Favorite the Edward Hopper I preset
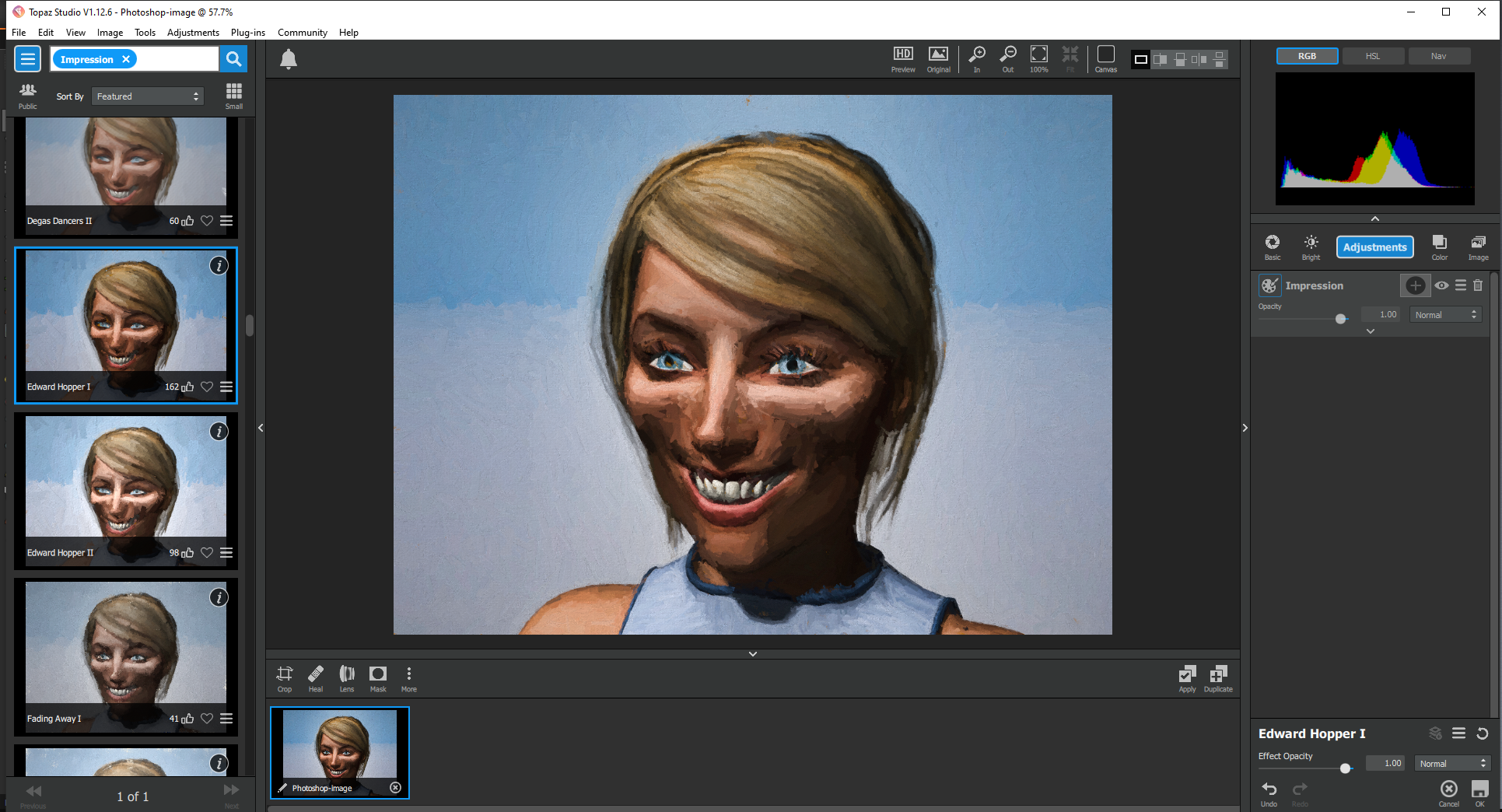This screenshot has height=812, width=1502. (207, 387)
